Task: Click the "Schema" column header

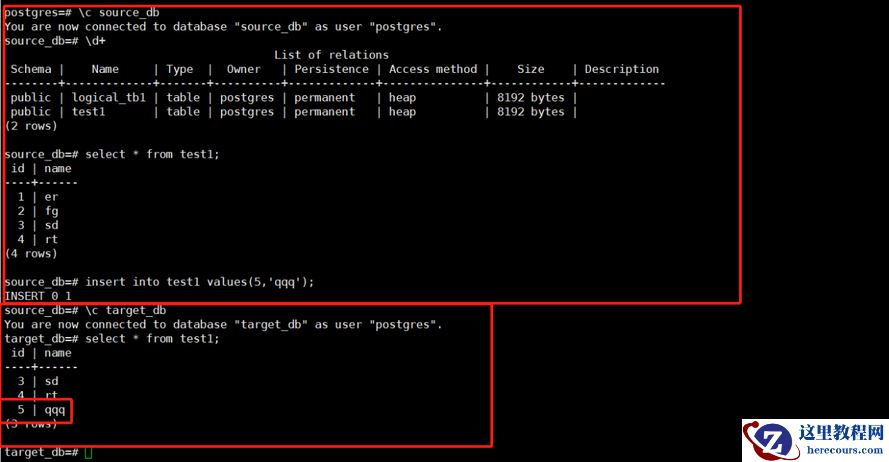Action: [x=31, y=69]
